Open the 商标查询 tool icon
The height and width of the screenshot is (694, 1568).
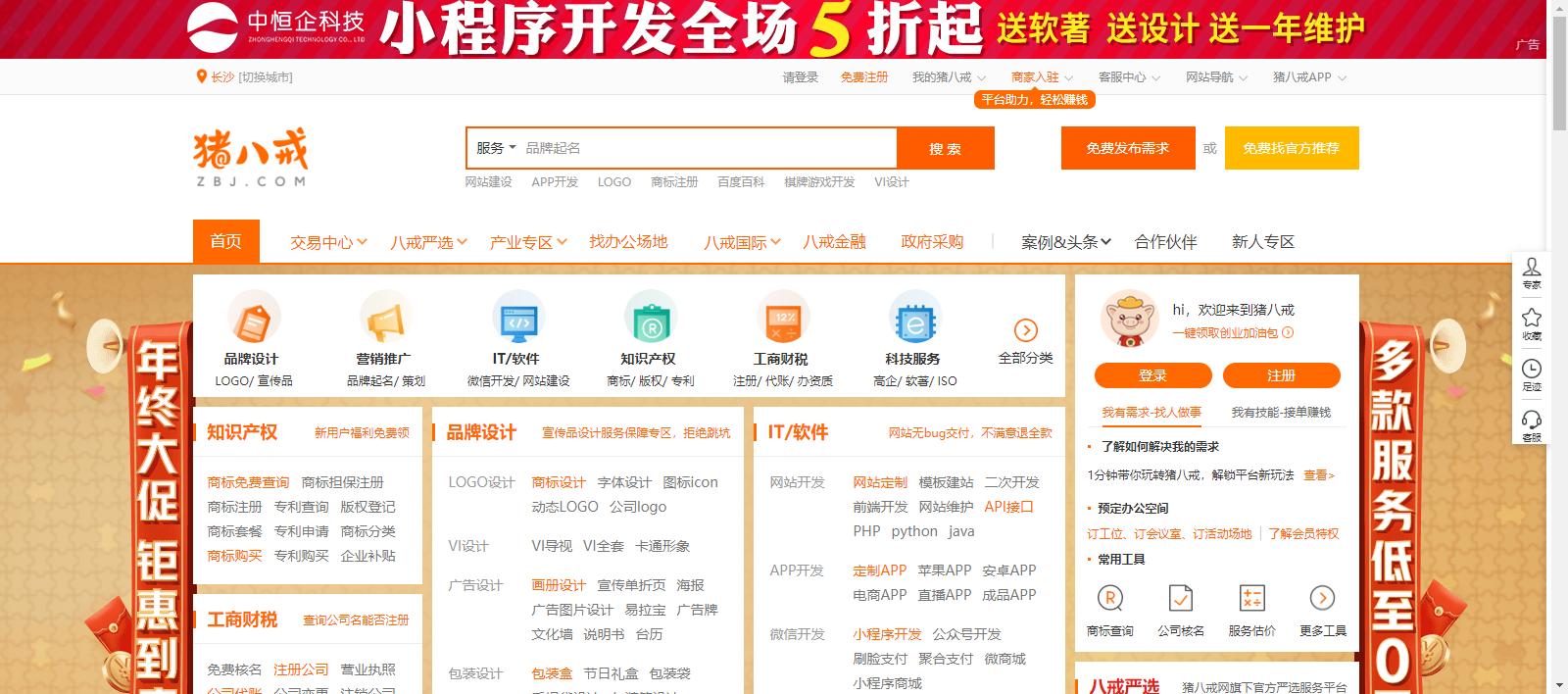[1110, 598]
